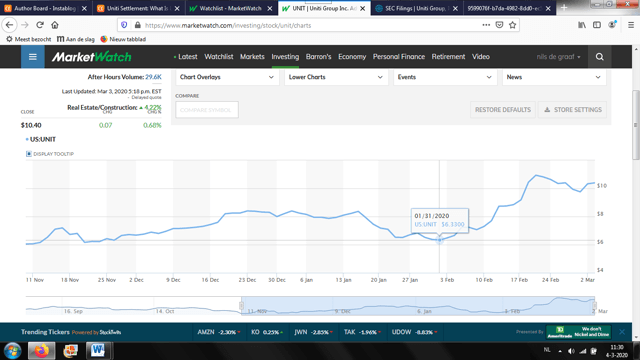Image resolution: width=640 pixels, height=360 pixels.
Task: Click the volume speaker tray icon
Action: click(x=571, y=351)
